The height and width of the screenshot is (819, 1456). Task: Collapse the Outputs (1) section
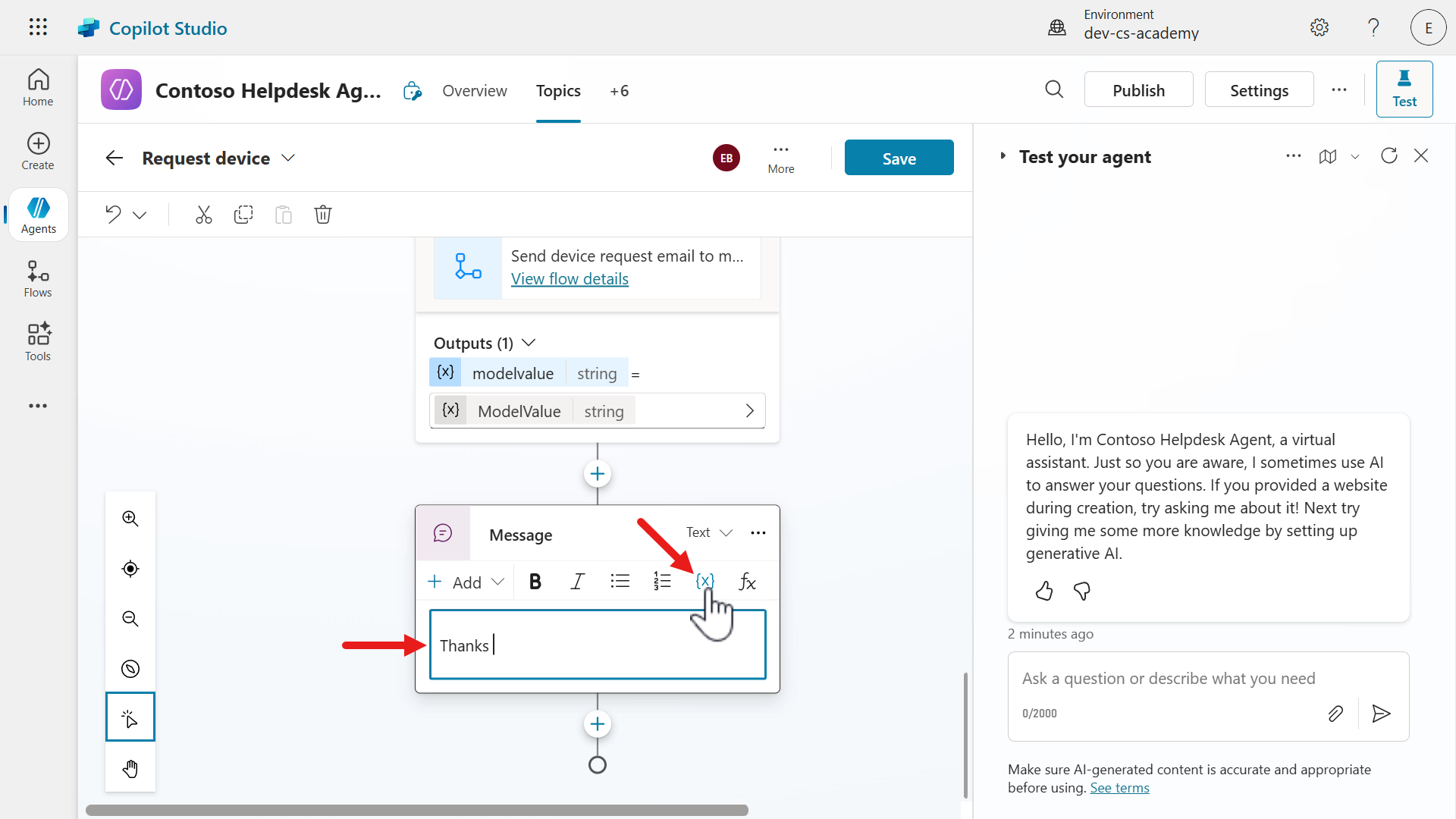pos(529,343)
